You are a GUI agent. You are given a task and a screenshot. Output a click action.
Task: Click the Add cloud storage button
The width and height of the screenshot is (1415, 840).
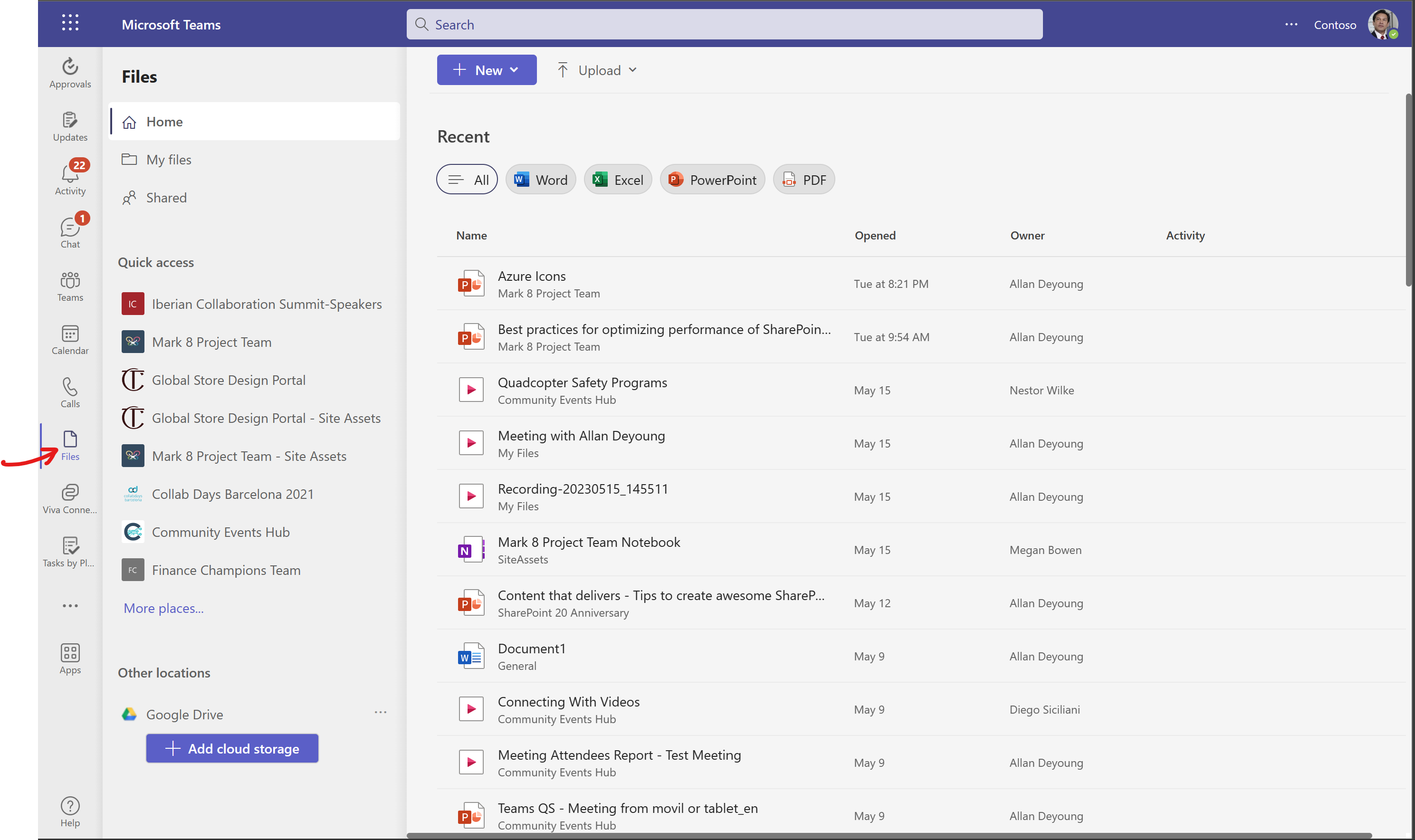click(231, 748)
